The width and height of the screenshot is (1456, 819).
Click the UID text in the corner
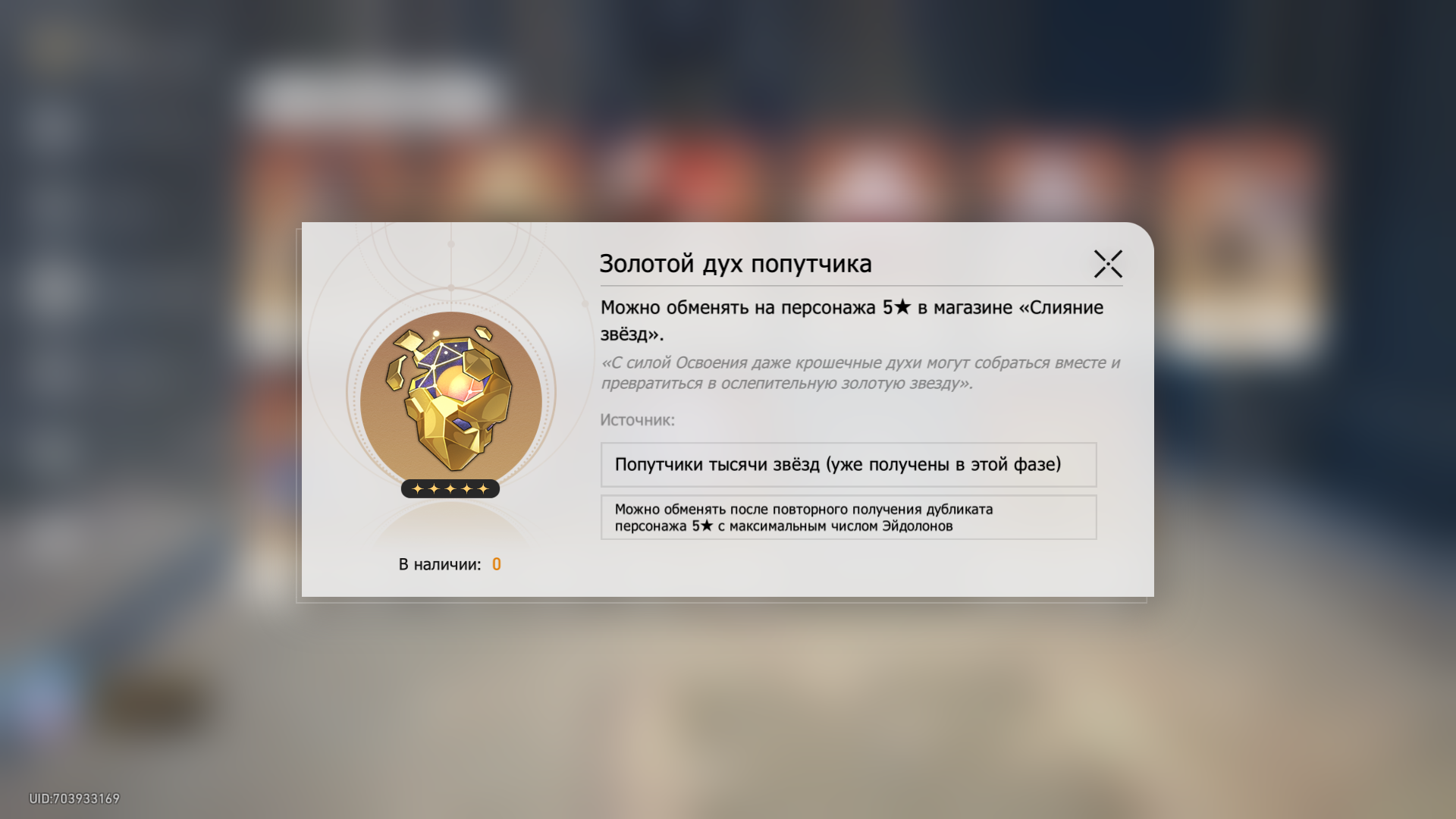(x=74, y=799)
